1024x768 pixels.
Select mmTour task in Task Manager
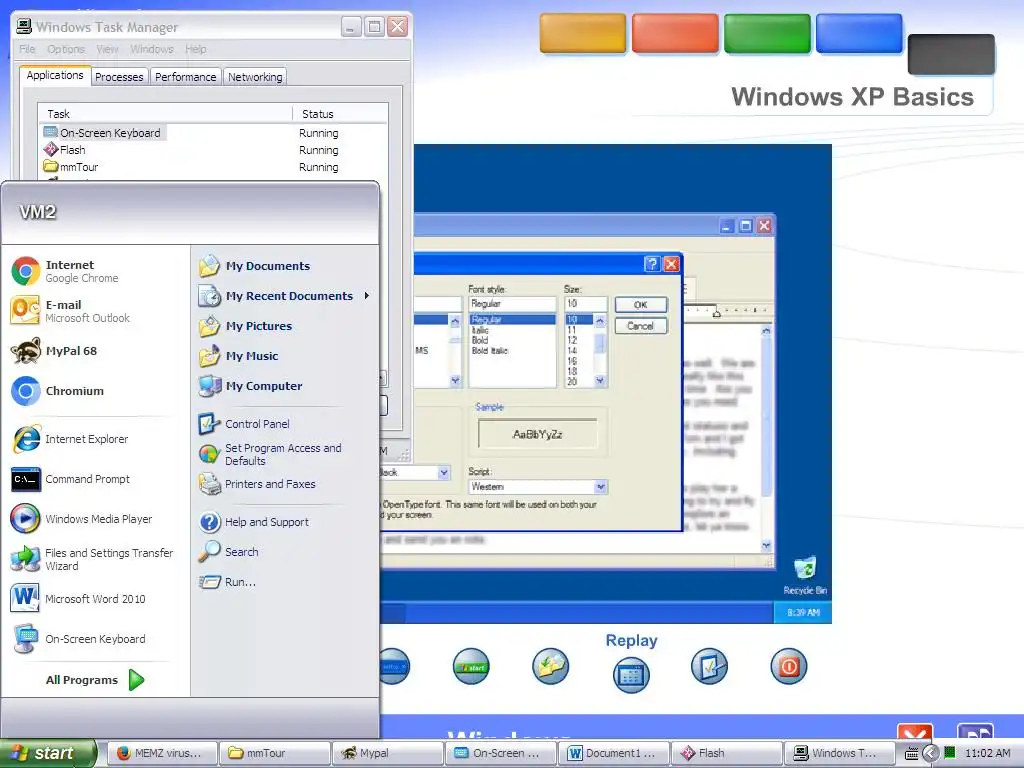[x=213, y=167]
